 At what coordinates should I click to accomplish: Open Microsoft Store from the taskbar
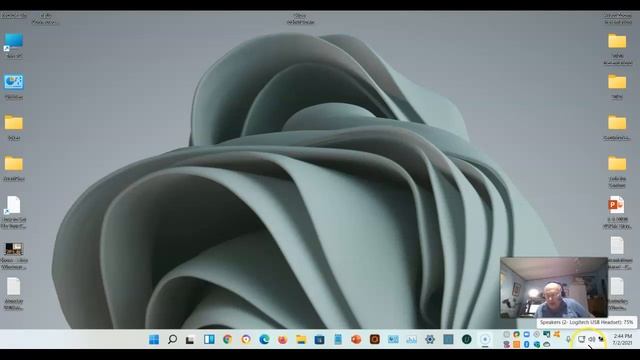[320, 339]
